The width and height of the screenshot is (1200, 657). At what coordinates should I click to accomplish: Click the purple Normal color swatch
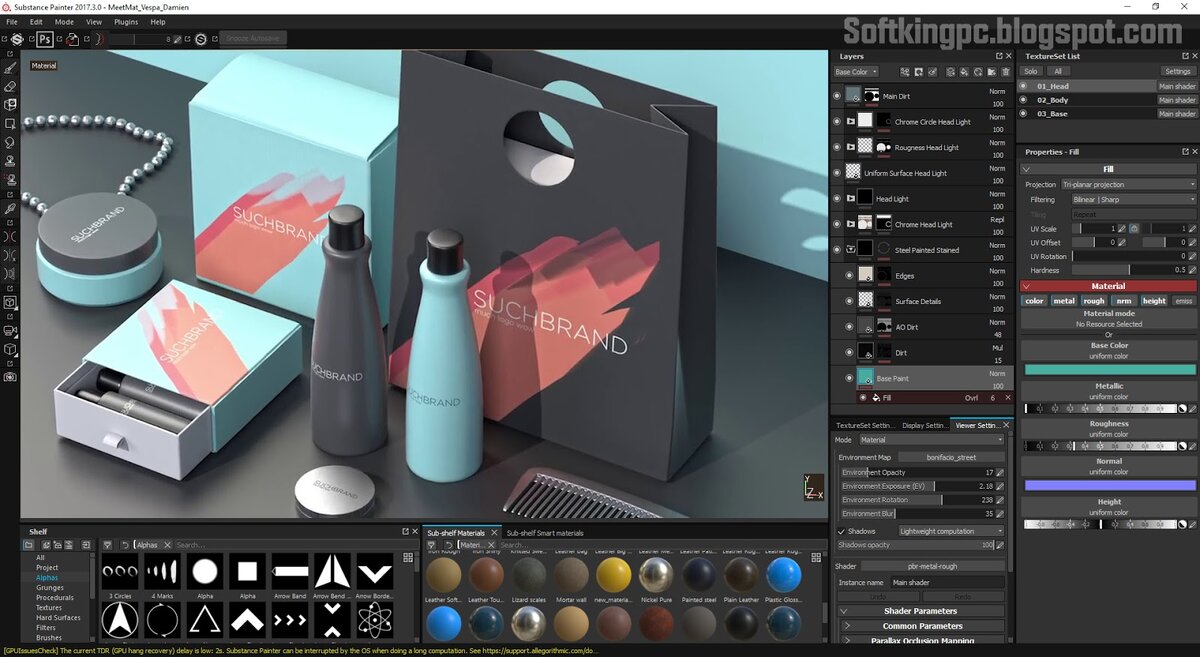point(1108,485)
